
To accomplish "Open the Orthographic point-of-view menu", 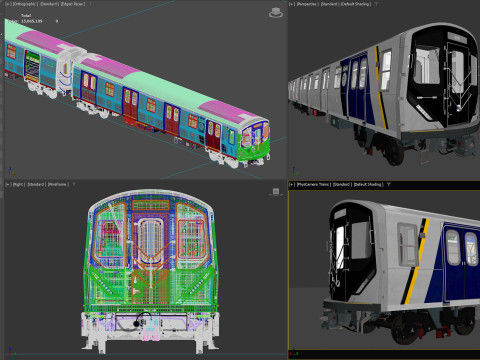I will coord(25,4).
